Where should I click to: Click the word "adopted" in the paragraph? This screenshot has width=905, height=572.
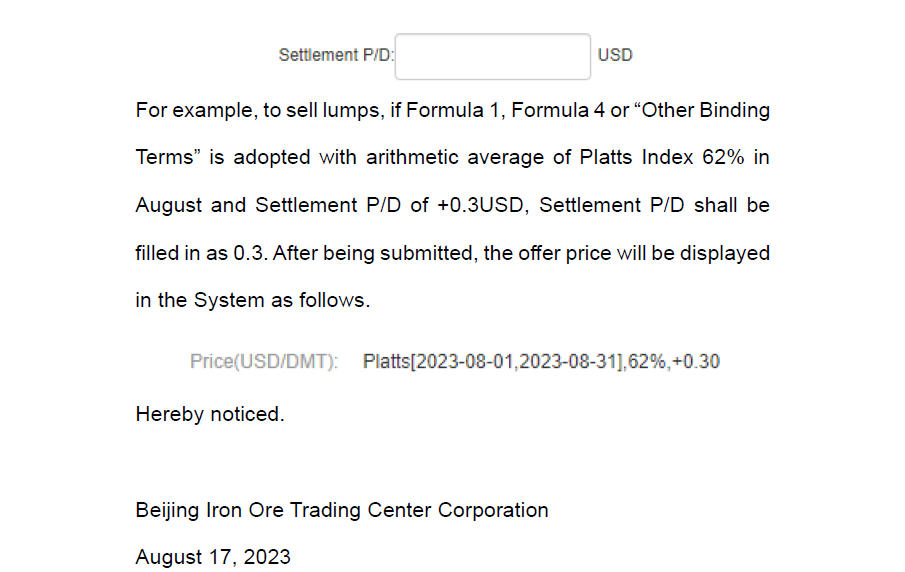(276, 157)
